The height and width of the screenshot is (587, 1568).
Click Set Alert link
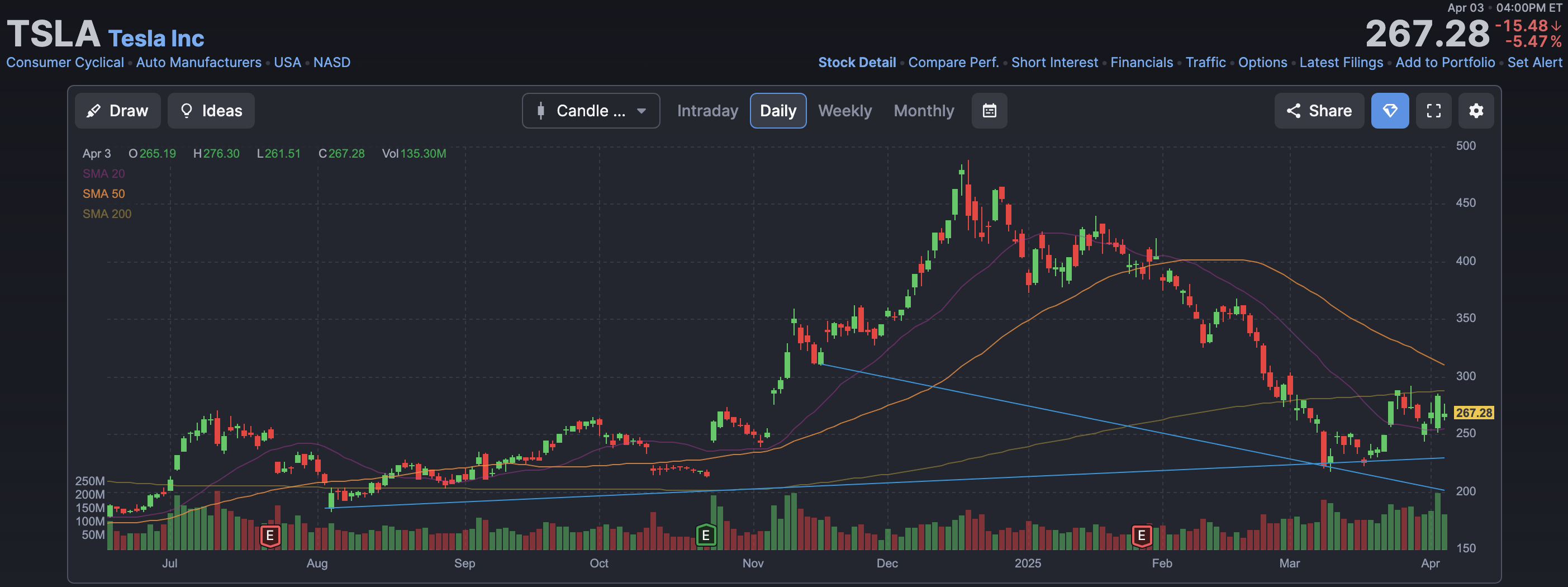pos(1534,62)
